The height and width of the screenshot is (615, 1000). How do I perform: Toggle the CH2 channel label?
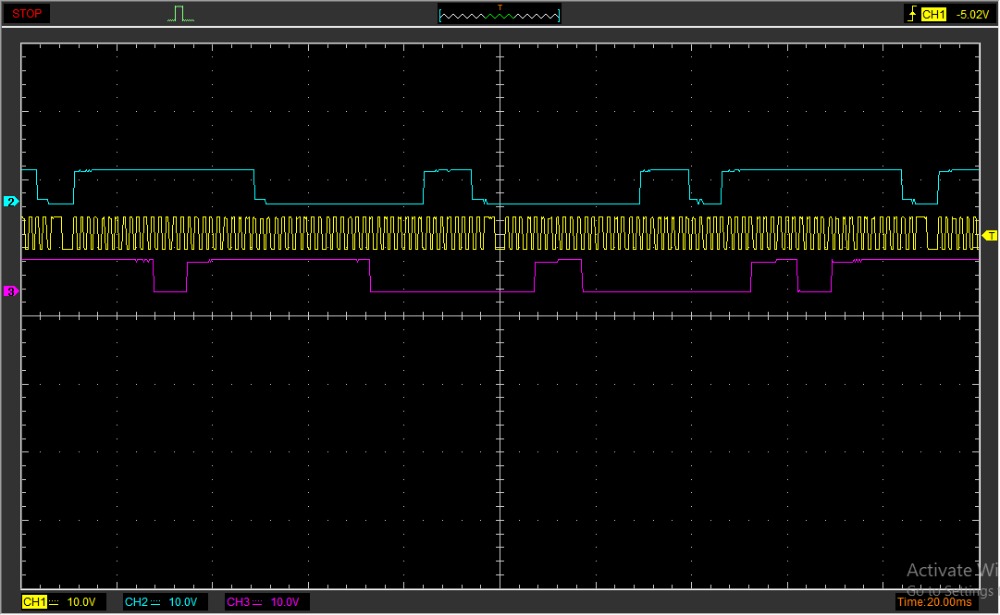[x=136, y=602]
